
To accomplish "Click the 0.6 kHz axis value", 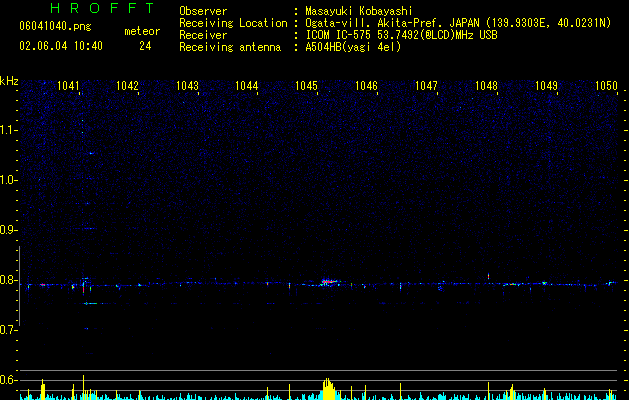I will (x=9, y=380).
